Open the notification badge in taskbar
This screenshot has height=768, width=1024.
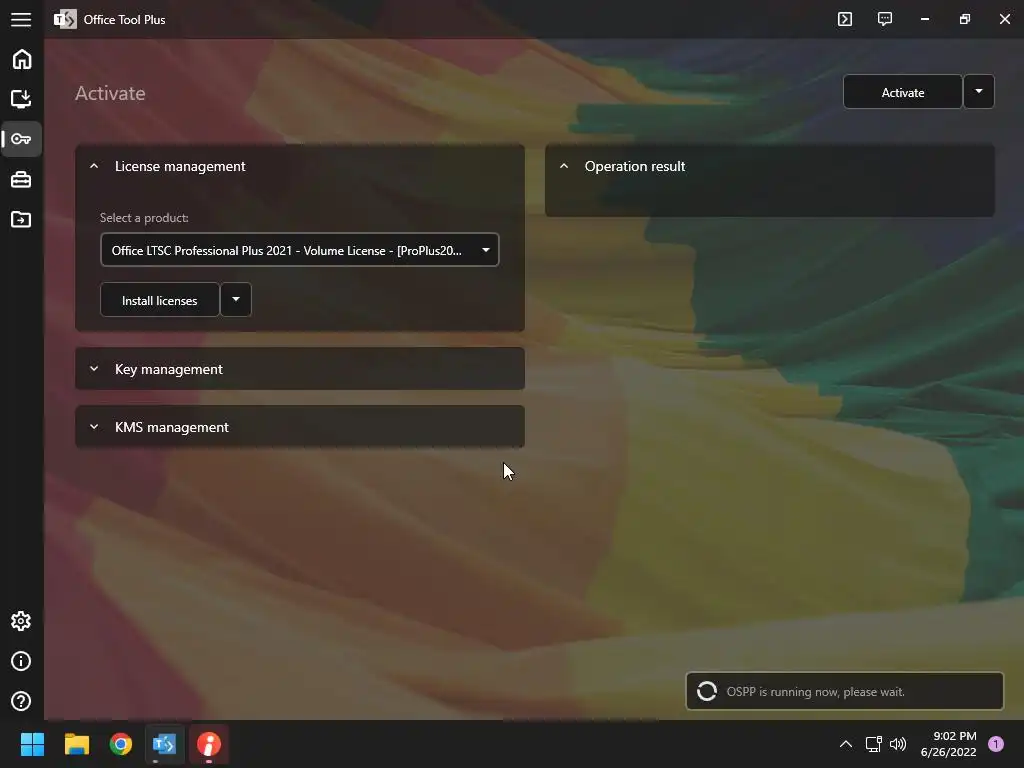point(996,744)
